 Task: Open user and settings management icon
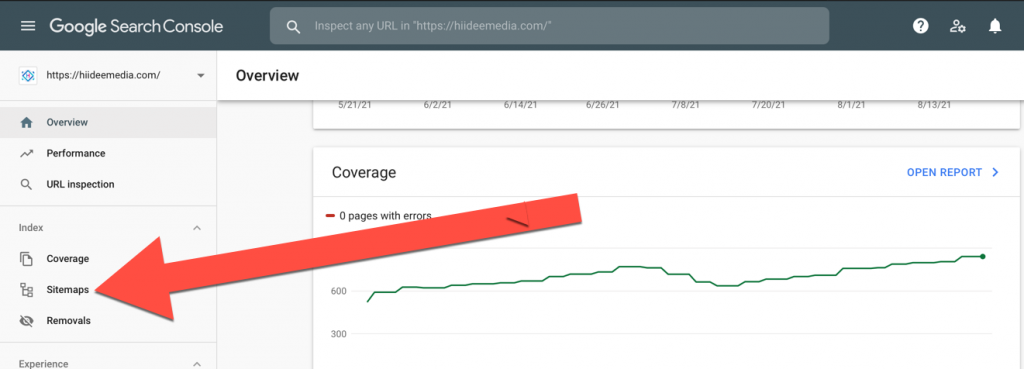(958, 26)
